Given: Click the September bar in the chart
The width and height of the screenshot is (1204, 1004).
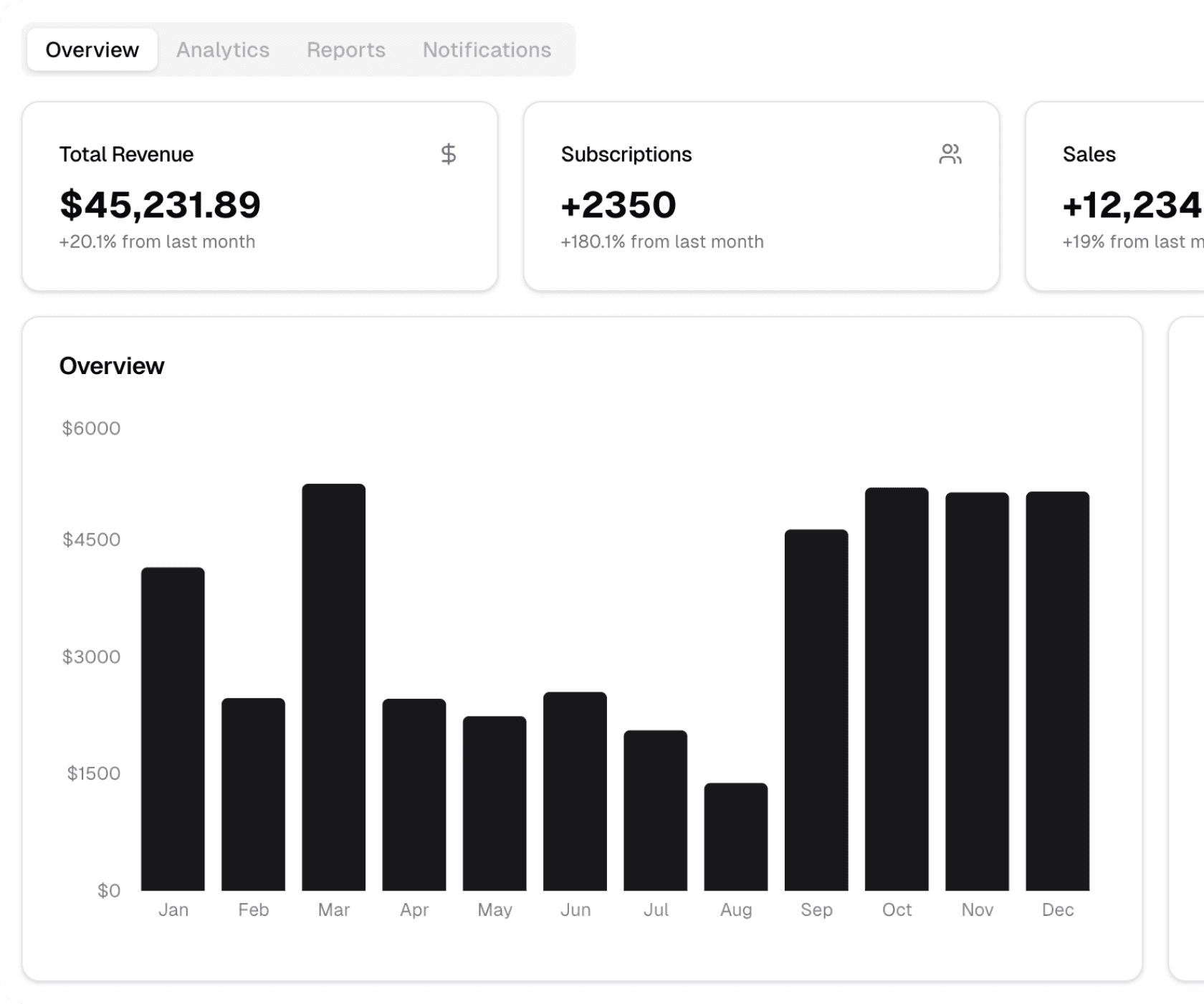Looking at the screenshot, I should [x=816, y=710].
